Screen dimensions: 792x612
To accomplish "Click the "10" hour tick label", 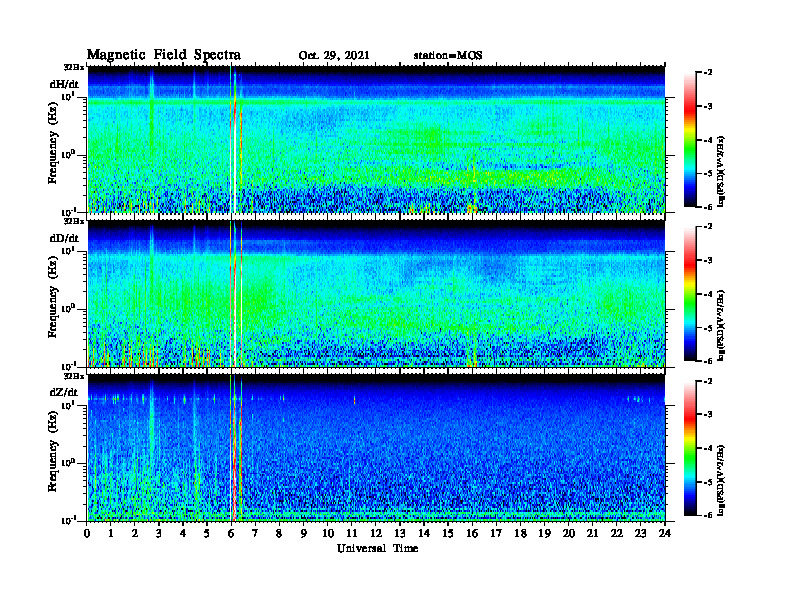I will tap(328, 534).
